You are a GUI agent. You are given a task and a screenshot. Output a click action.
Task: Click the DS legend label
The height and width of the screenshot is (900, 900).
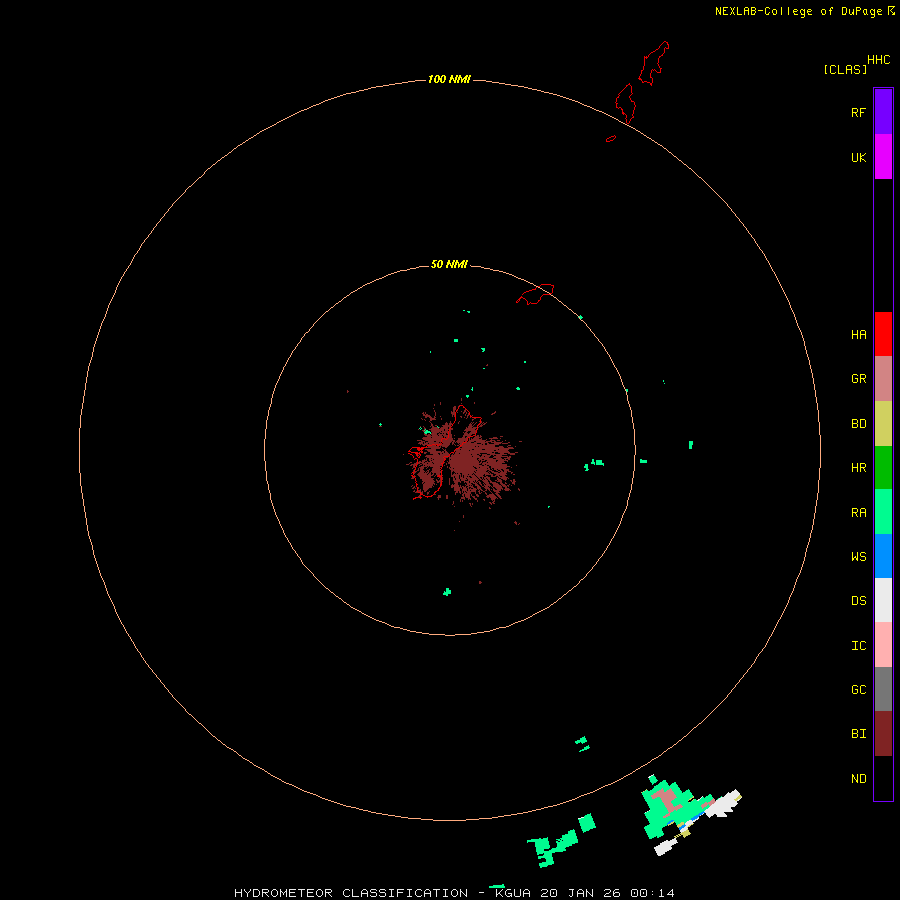click(859, 601)
